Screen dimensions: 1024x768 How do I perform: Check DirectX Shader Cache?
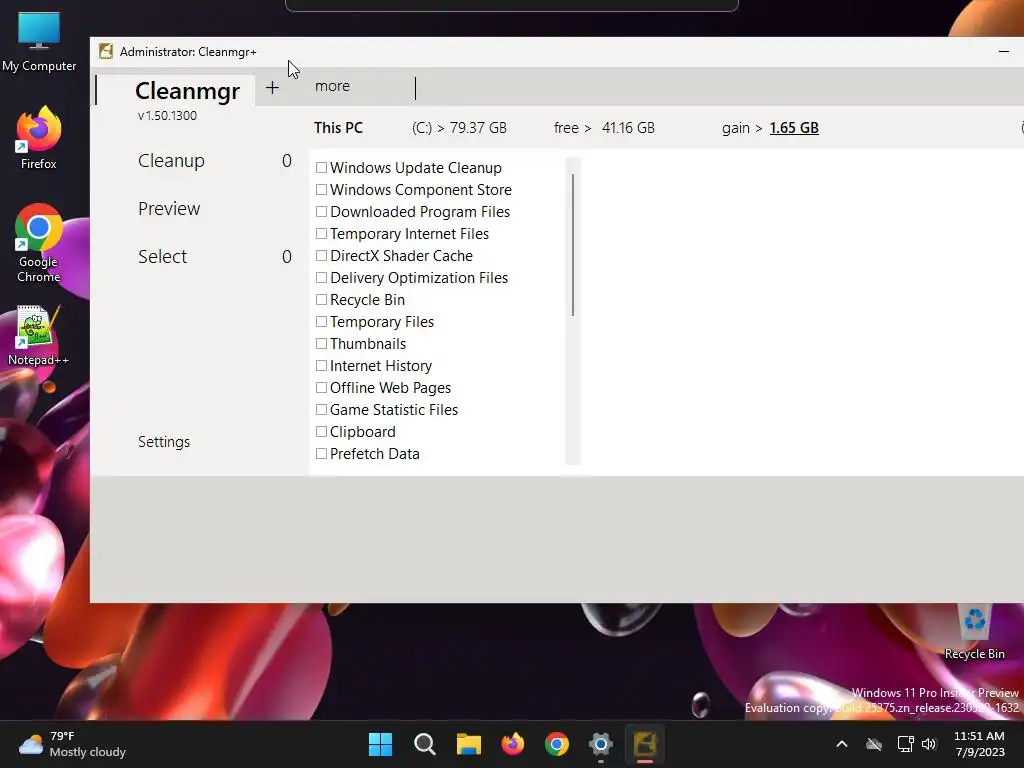pyautogui.click(x=321, y=255)
